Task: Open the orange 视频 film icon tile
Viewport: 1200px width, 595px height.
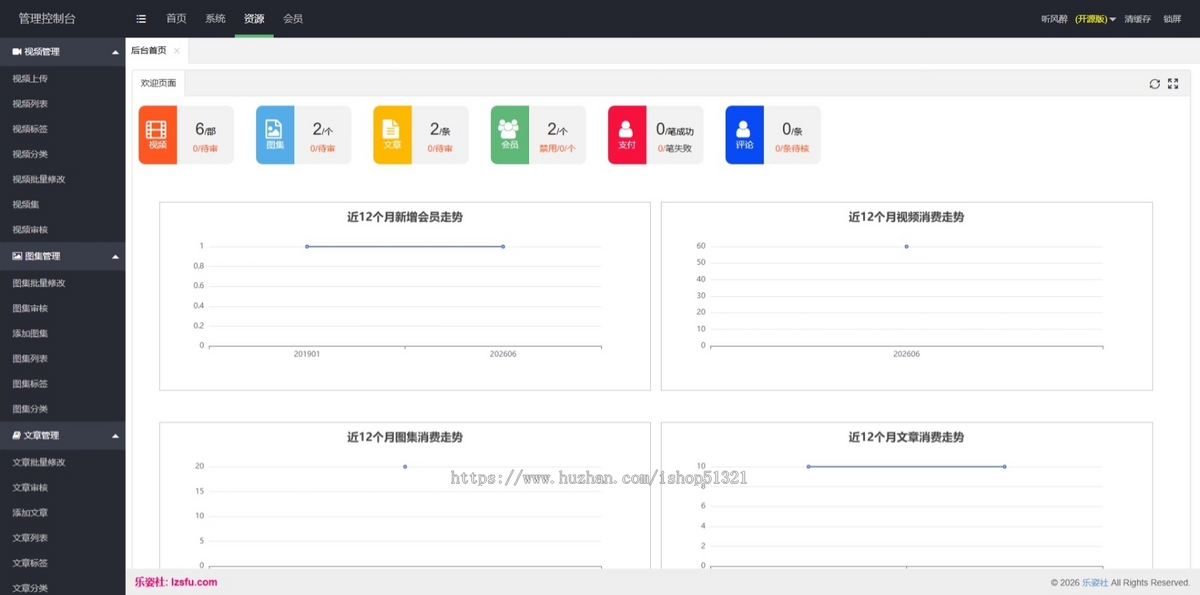Action: (157, 135)
